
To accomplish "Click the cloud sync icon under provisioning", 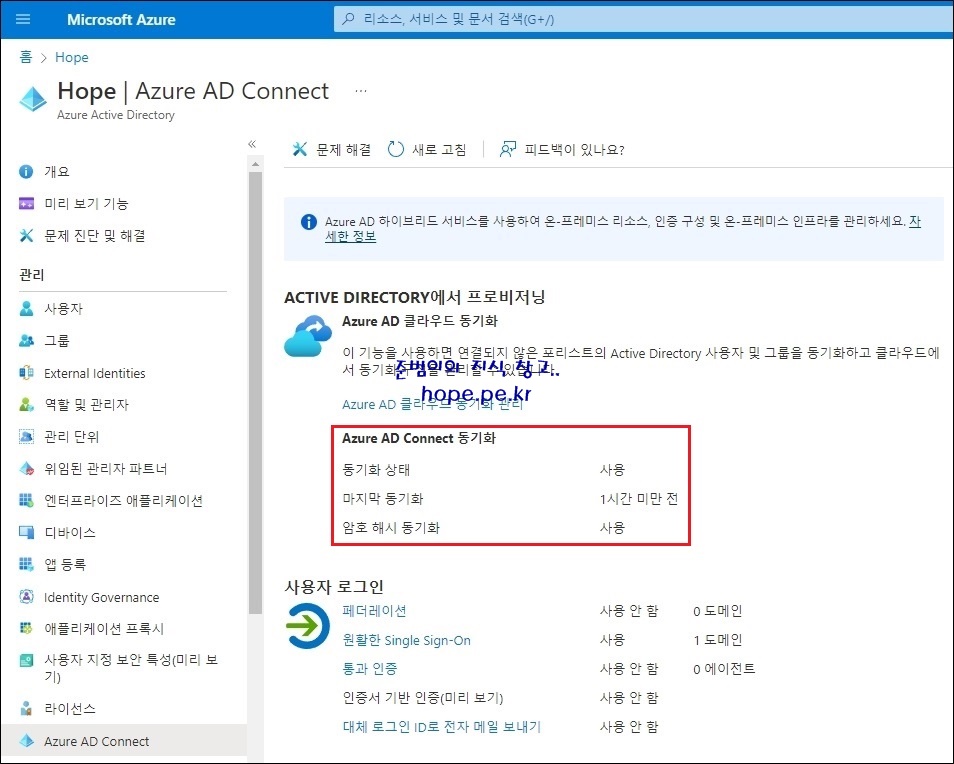I will [x=308, y=336].
